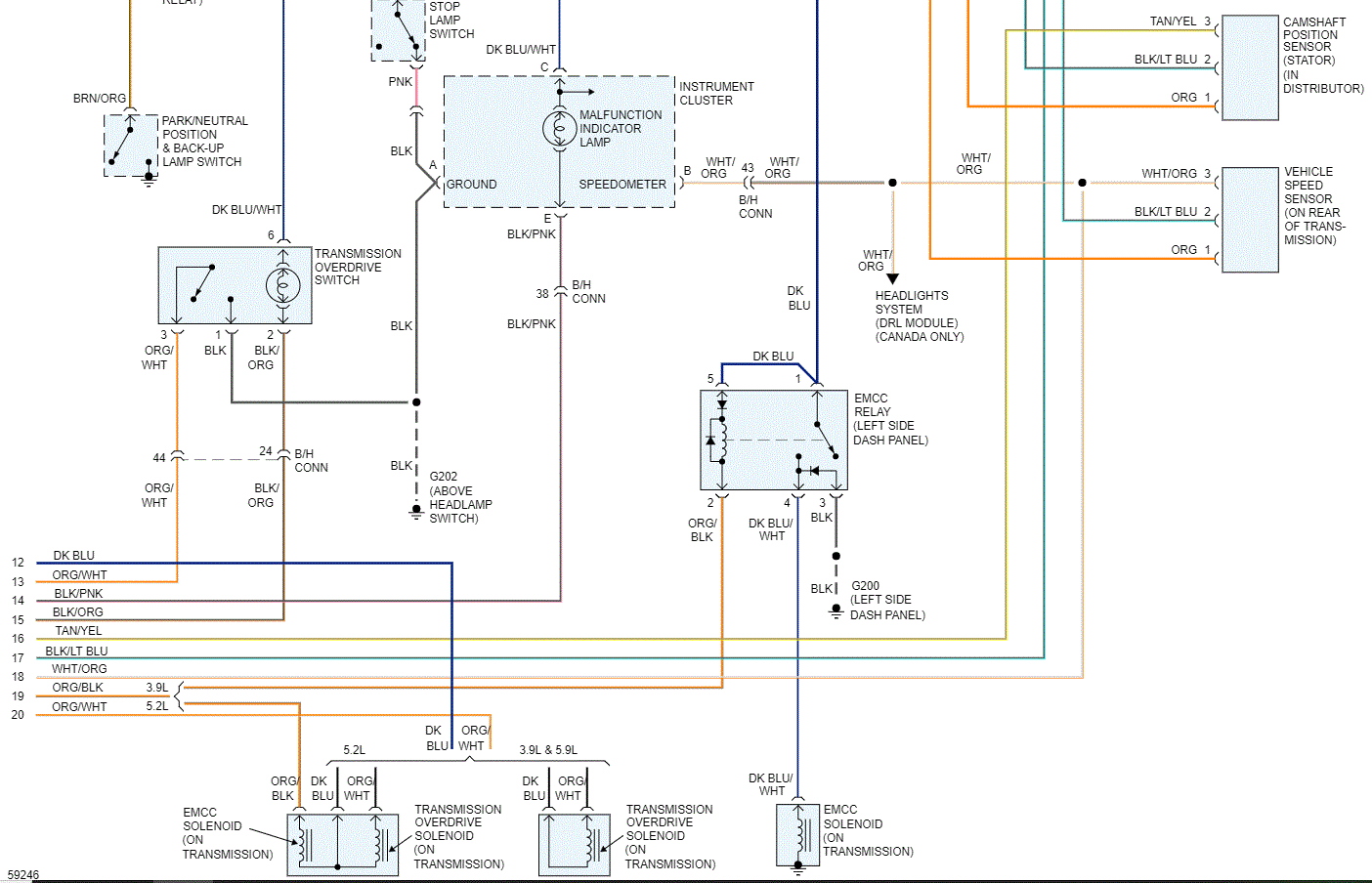Click the ORG/BLK label on wire line 19

click(78, 688)
